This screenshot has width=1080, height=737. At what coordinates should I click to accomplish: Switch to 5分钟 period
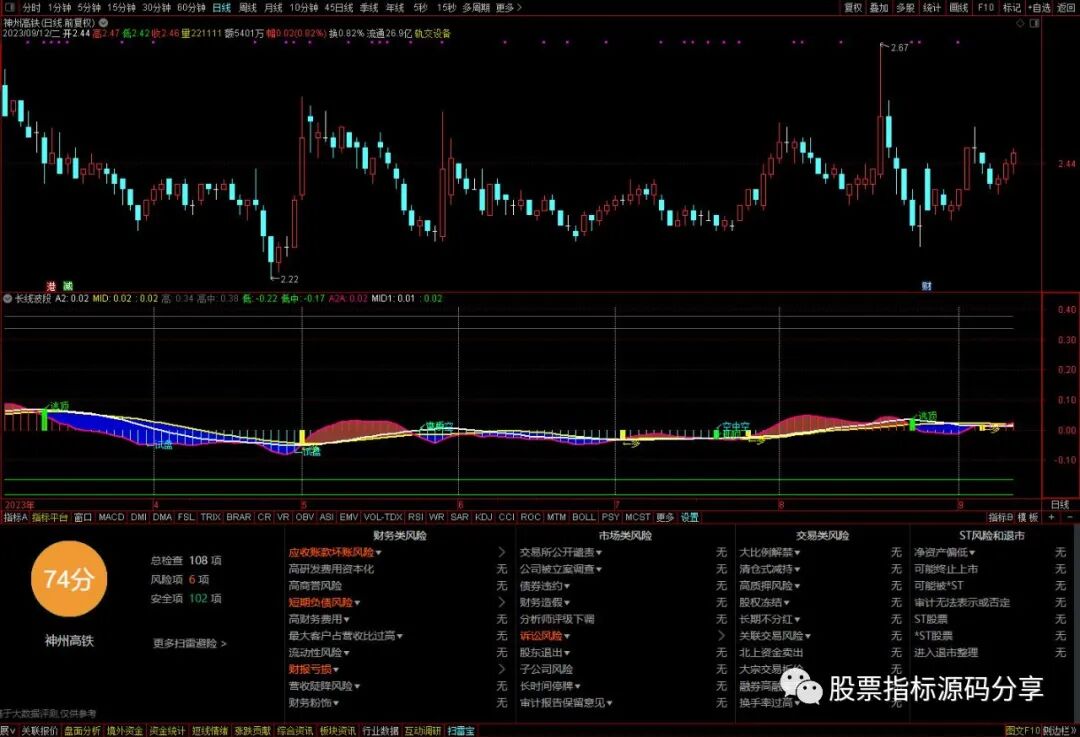point(89,8)
